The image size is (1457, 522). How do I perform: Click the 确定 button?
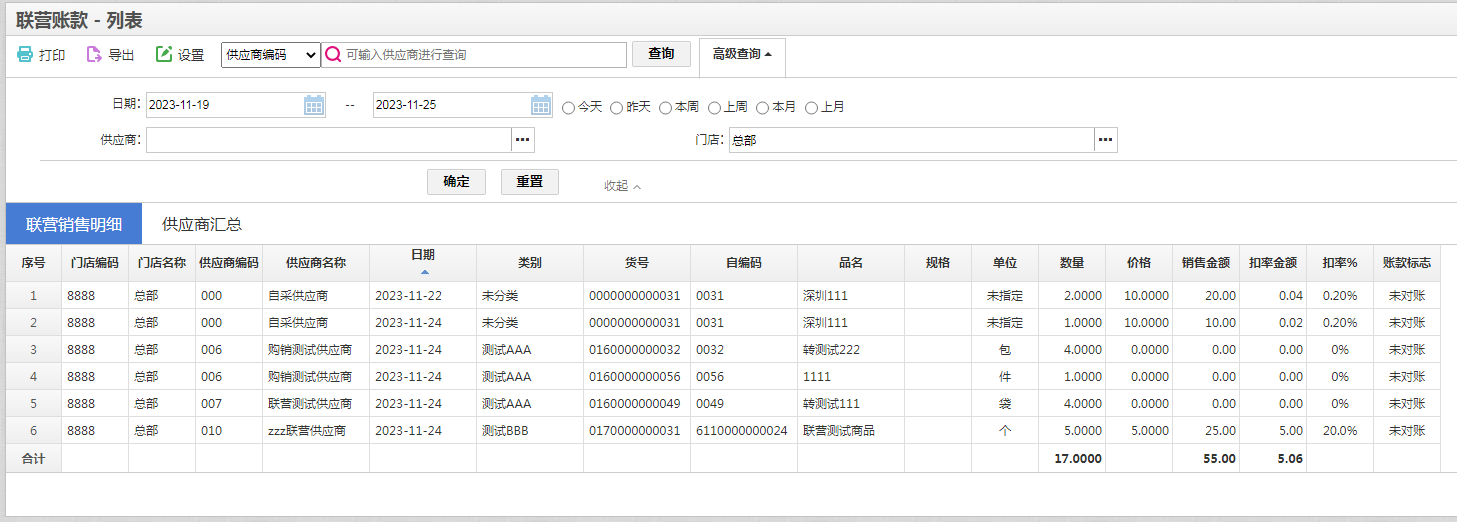click(x=456, y=182)
